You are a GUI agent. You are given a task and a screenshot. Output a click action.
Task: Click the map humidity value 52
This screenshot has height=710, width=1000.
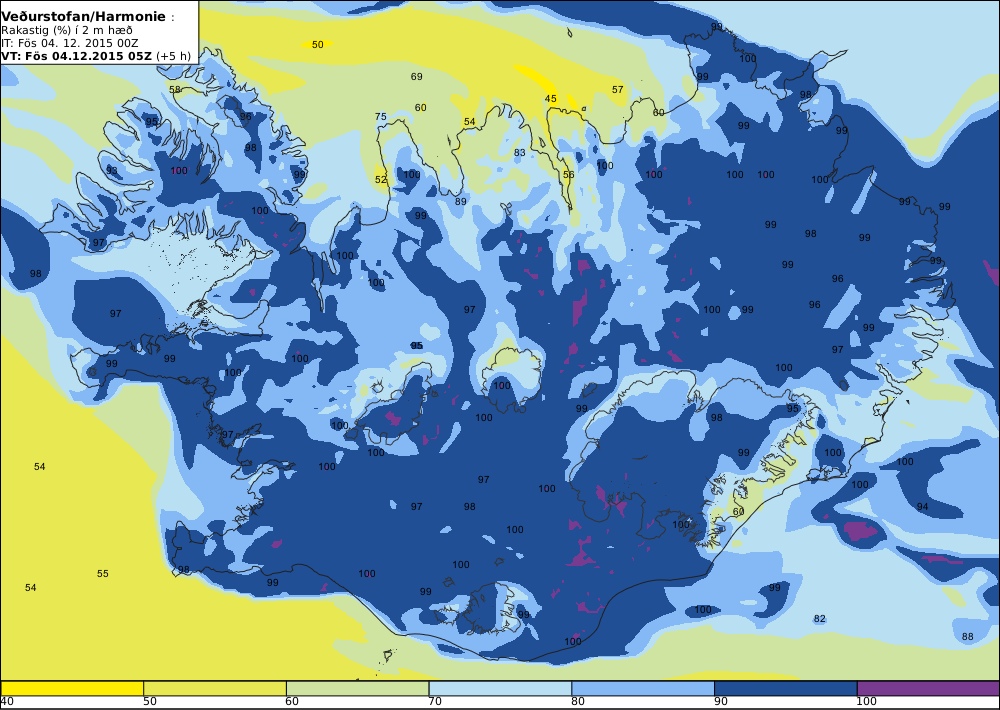(381, 179)
